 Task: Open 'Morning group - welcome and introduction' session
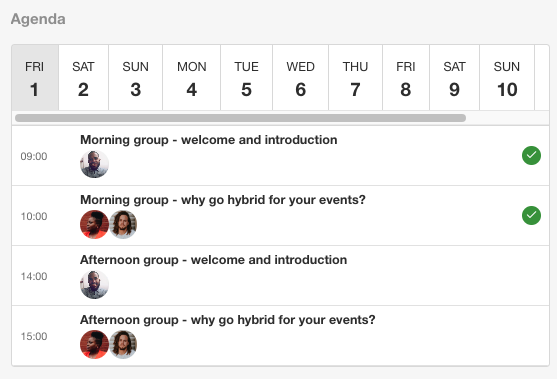point(209,140)
